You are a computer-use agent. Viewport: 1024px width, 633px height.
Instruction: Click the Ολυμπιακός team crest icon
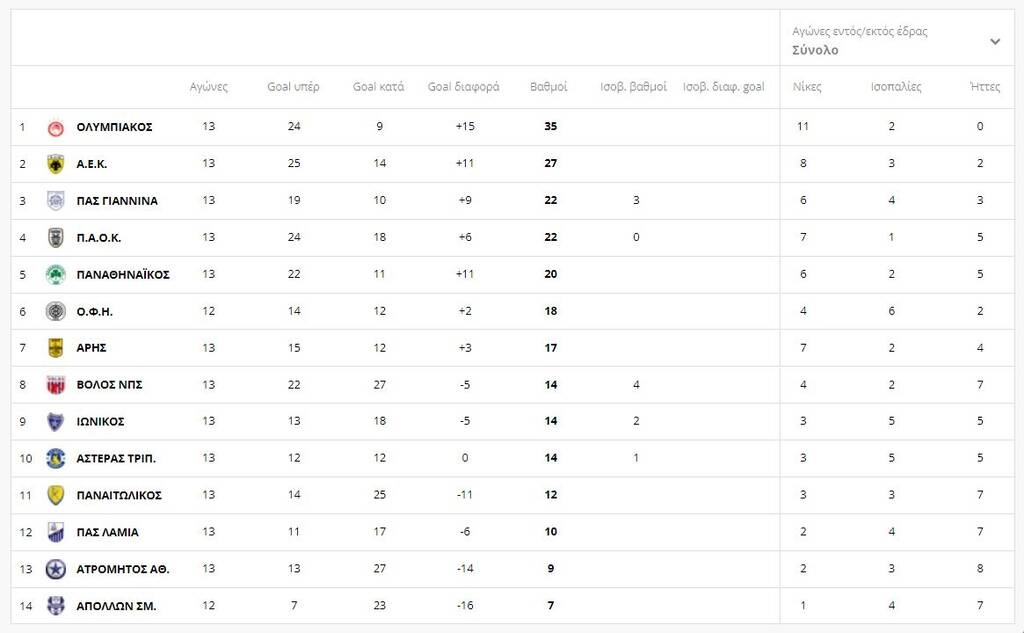point(56,127)
